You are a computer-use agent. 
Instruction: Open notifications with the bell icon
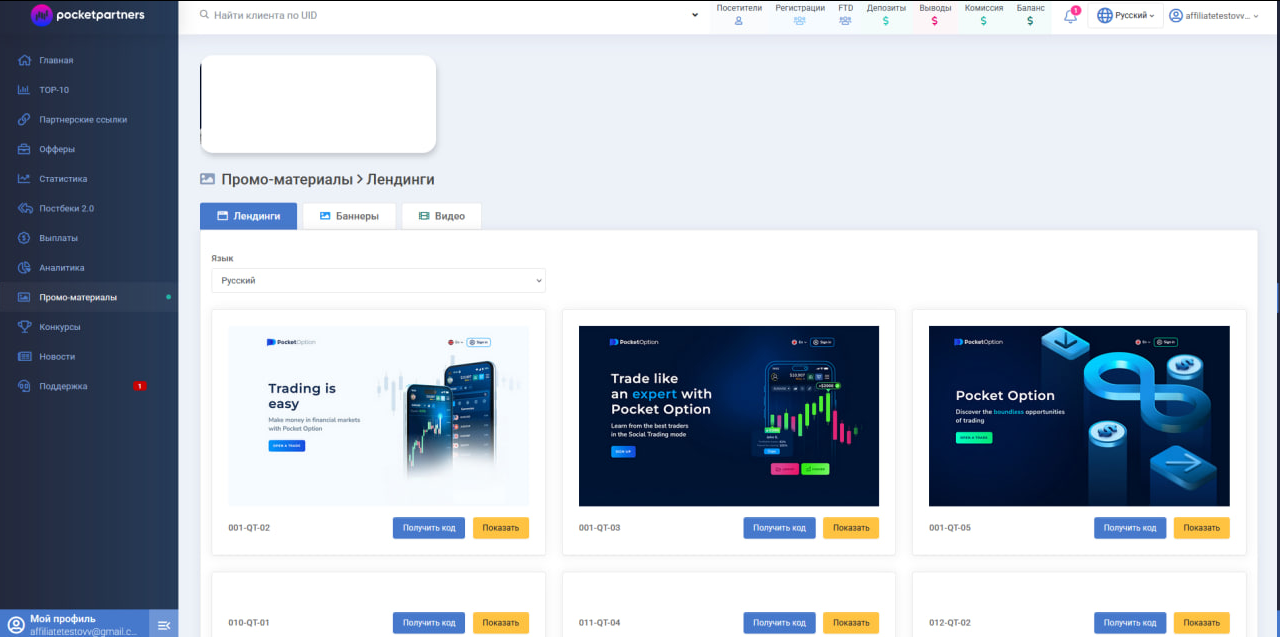coord(1070,16)
